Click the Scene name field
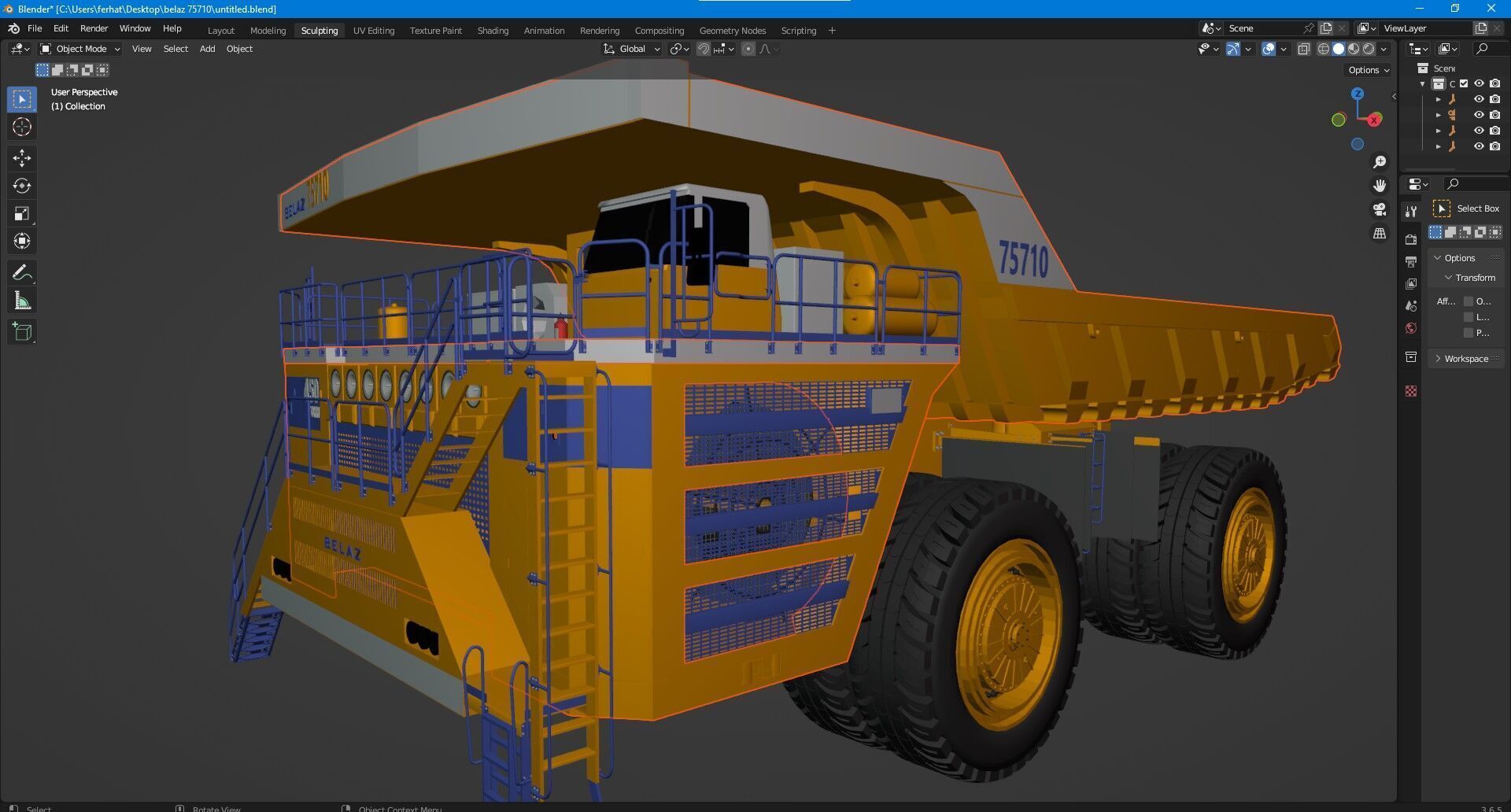1511x812 pixels. click(x=1262, y=28)
